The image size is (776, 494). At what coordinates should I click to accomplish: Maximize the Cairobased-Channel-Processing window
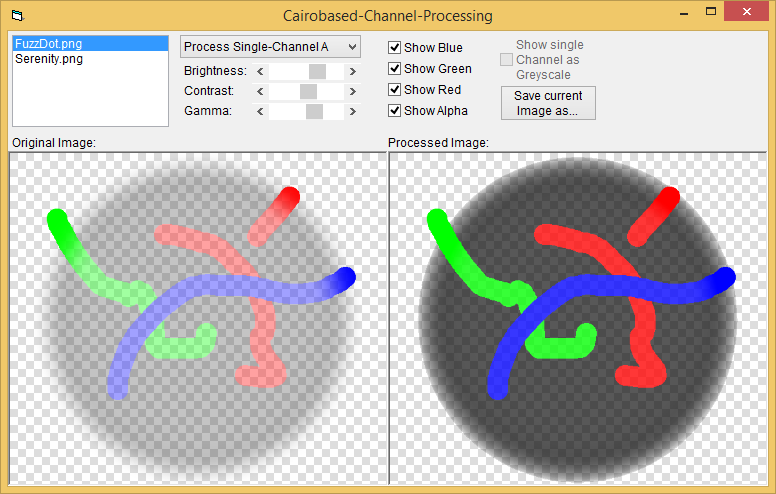pyautogui.click(x=711, y=12)
